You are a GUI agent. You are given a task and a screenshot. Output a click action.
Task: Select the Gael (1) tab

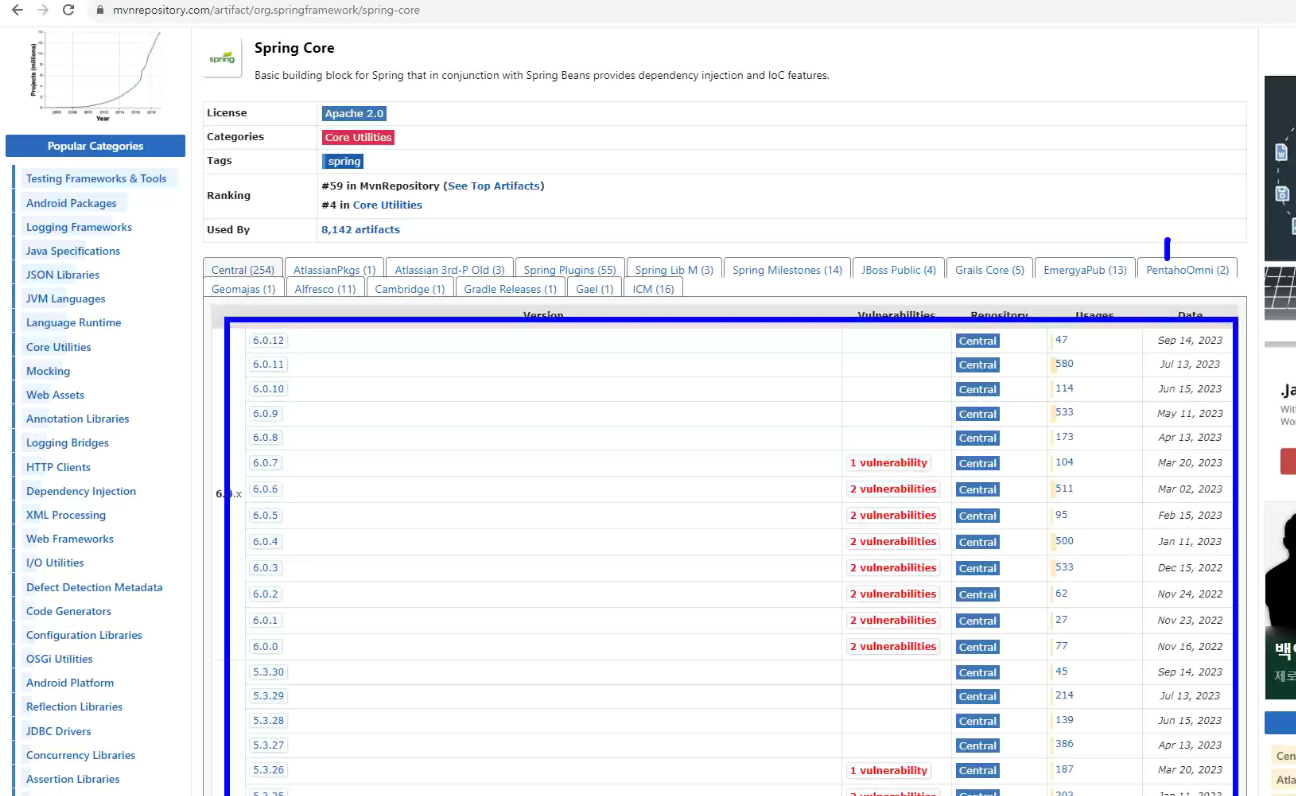click(595, 289)
